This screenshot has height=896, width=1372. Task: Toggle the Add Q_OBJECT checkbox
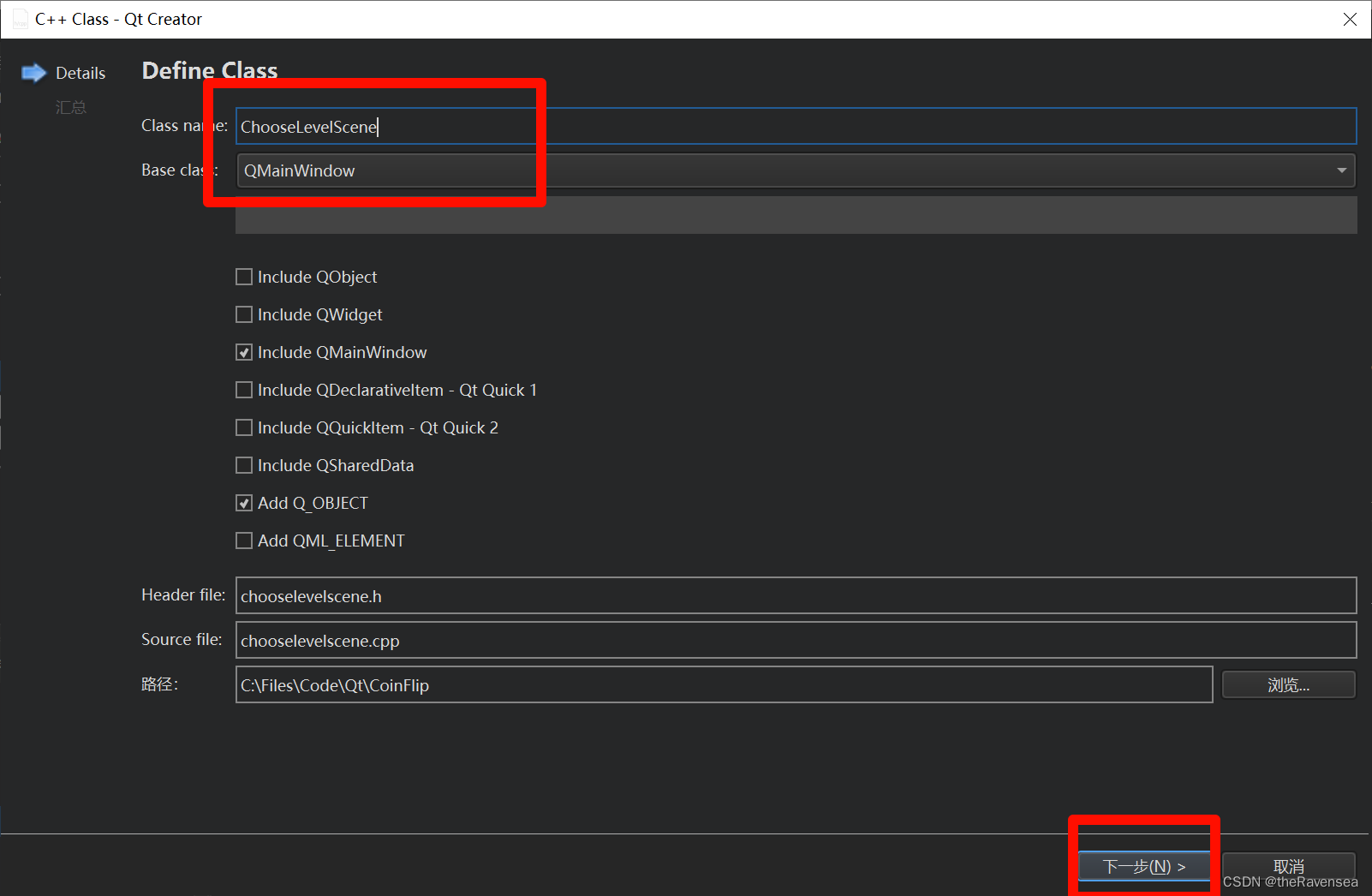click(x=244, y=503)
